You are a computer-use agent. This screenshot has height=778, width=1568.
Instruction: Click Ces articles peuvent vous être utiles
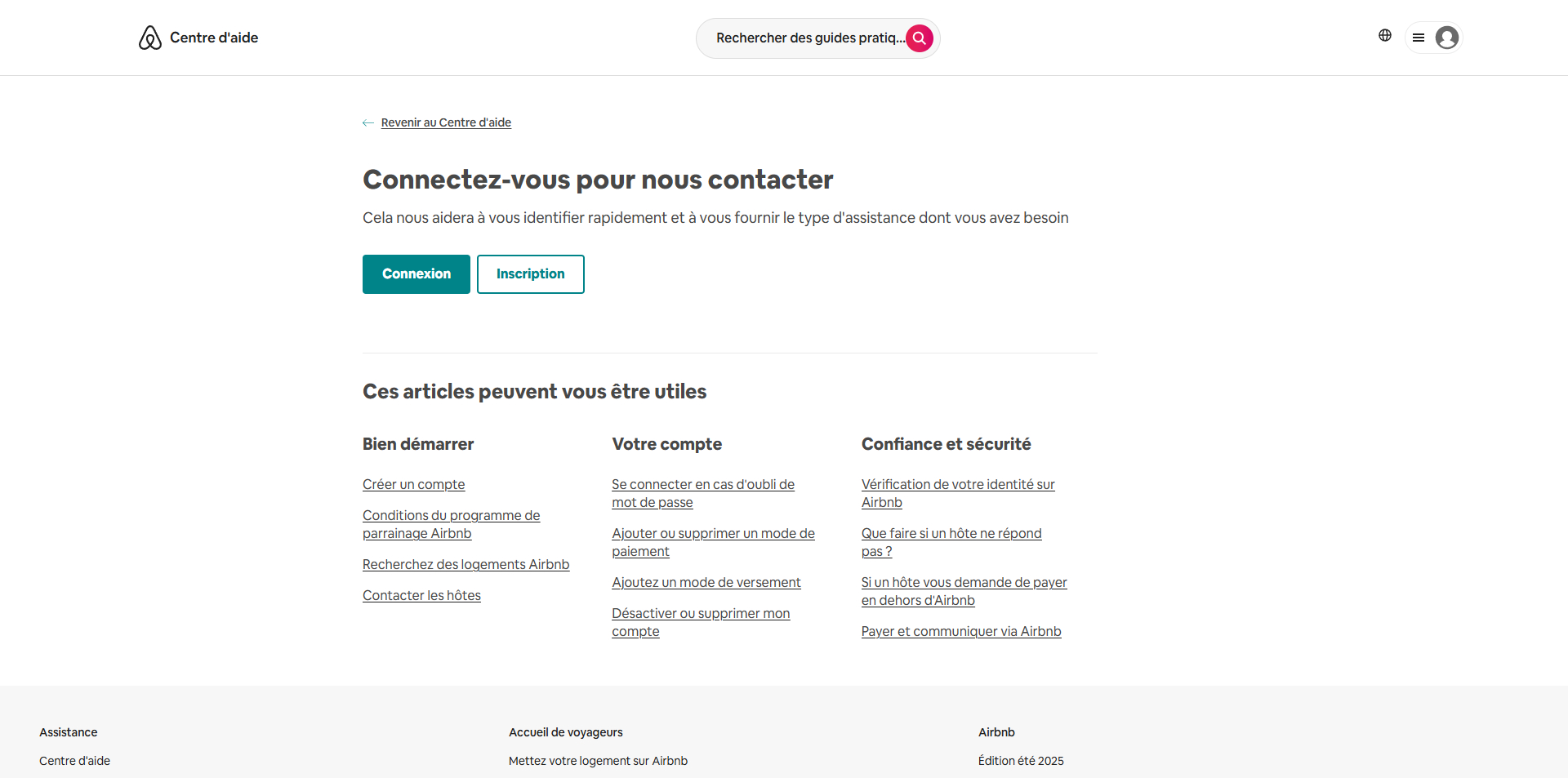point(535,392)
